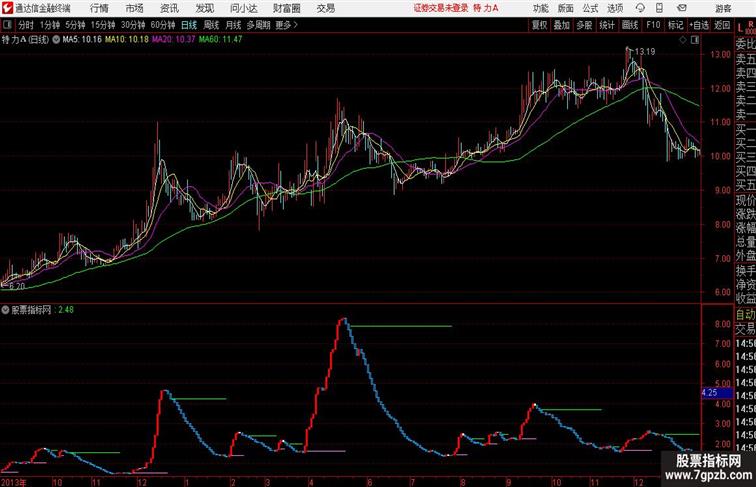This screenshot has height=487, width=756.
Task: Select the 日线 daily period
Action: pos(189,25)
